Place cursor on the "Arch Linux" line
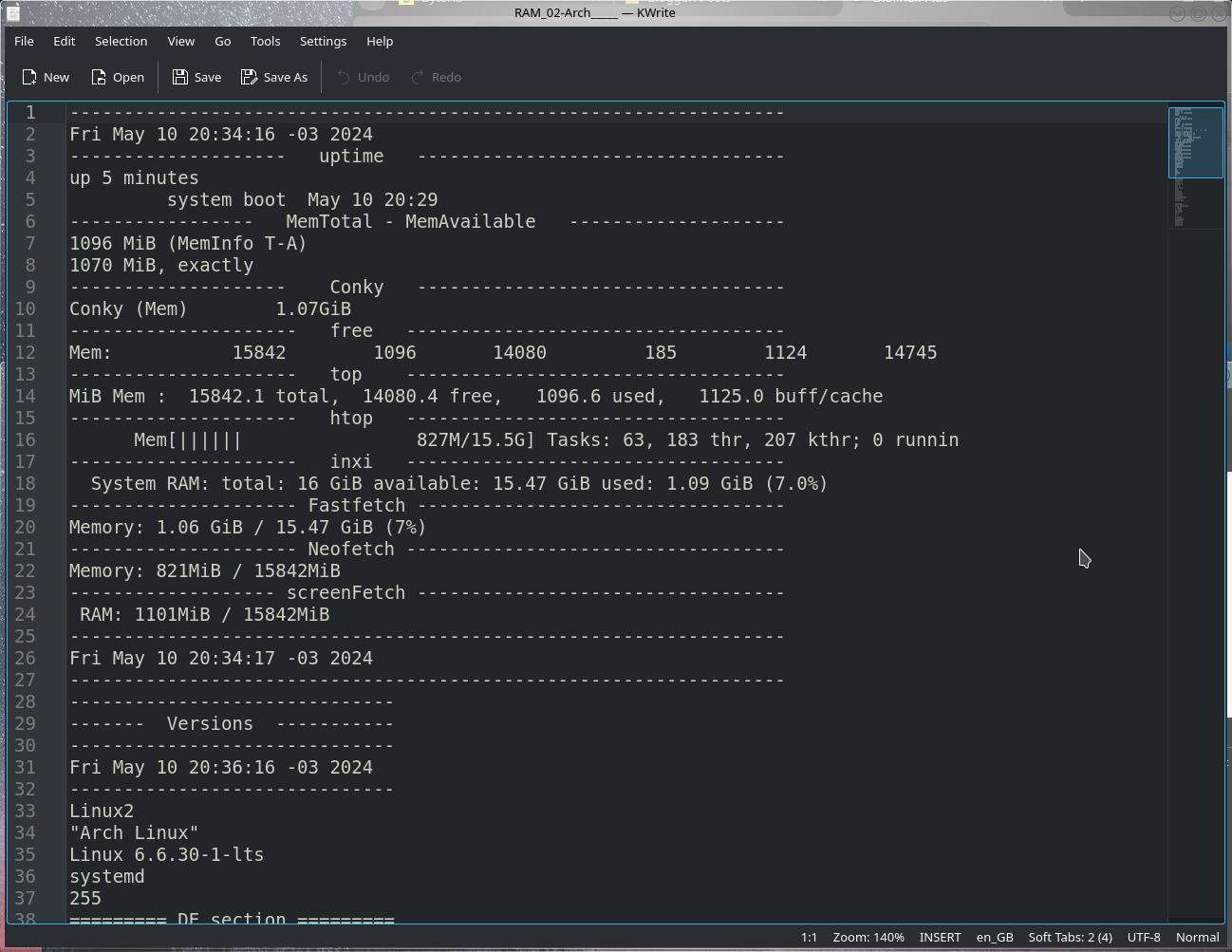 134,832
